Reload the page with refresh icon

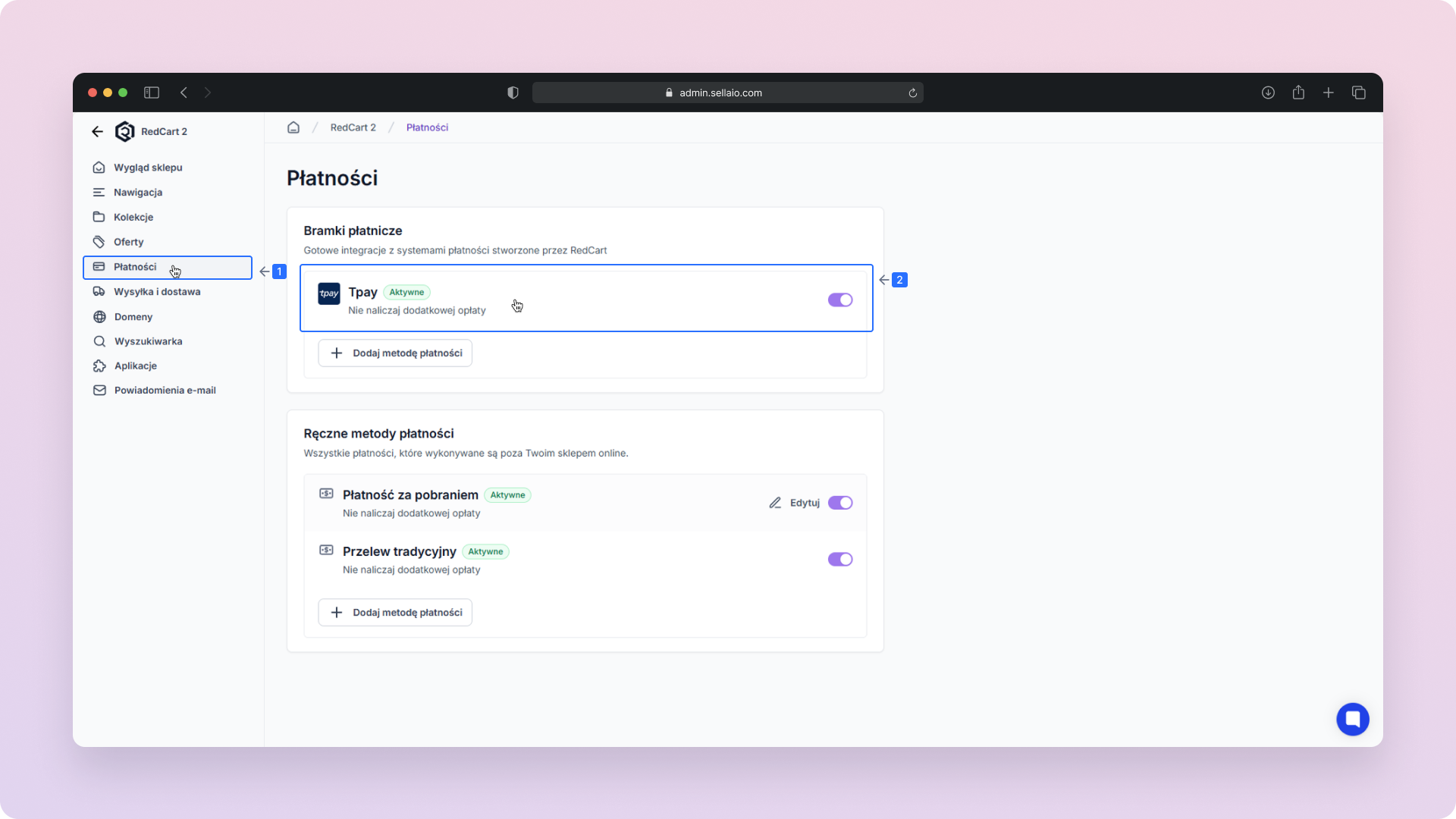tap(913, 93)
